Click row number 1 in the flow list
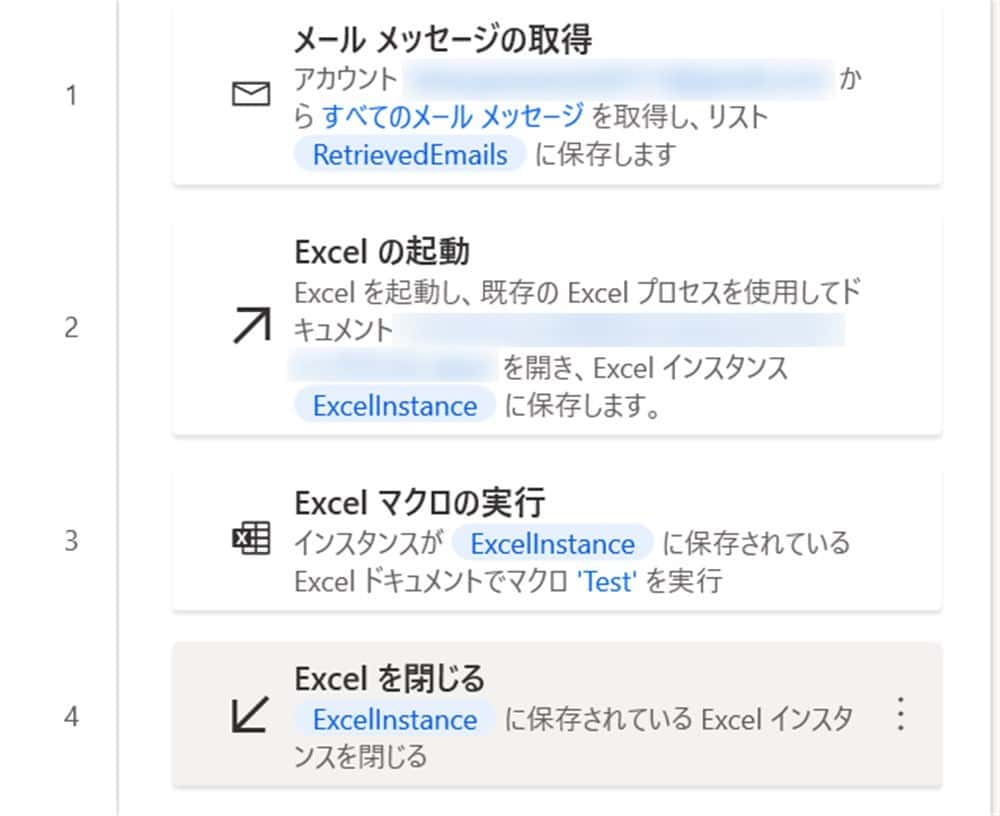The width and height of the screenshot is (1000, 816). coord(72,95)
